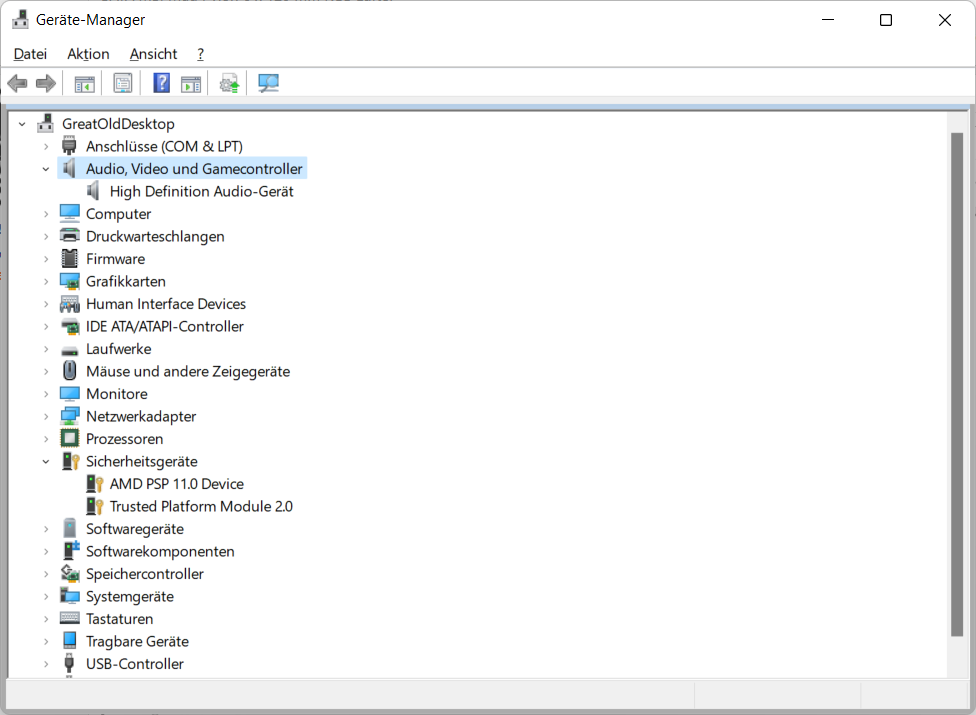Expand the Systemgeräte category chevron
Viewport: 976px width, 715px height.
click(x=46, y=596)
